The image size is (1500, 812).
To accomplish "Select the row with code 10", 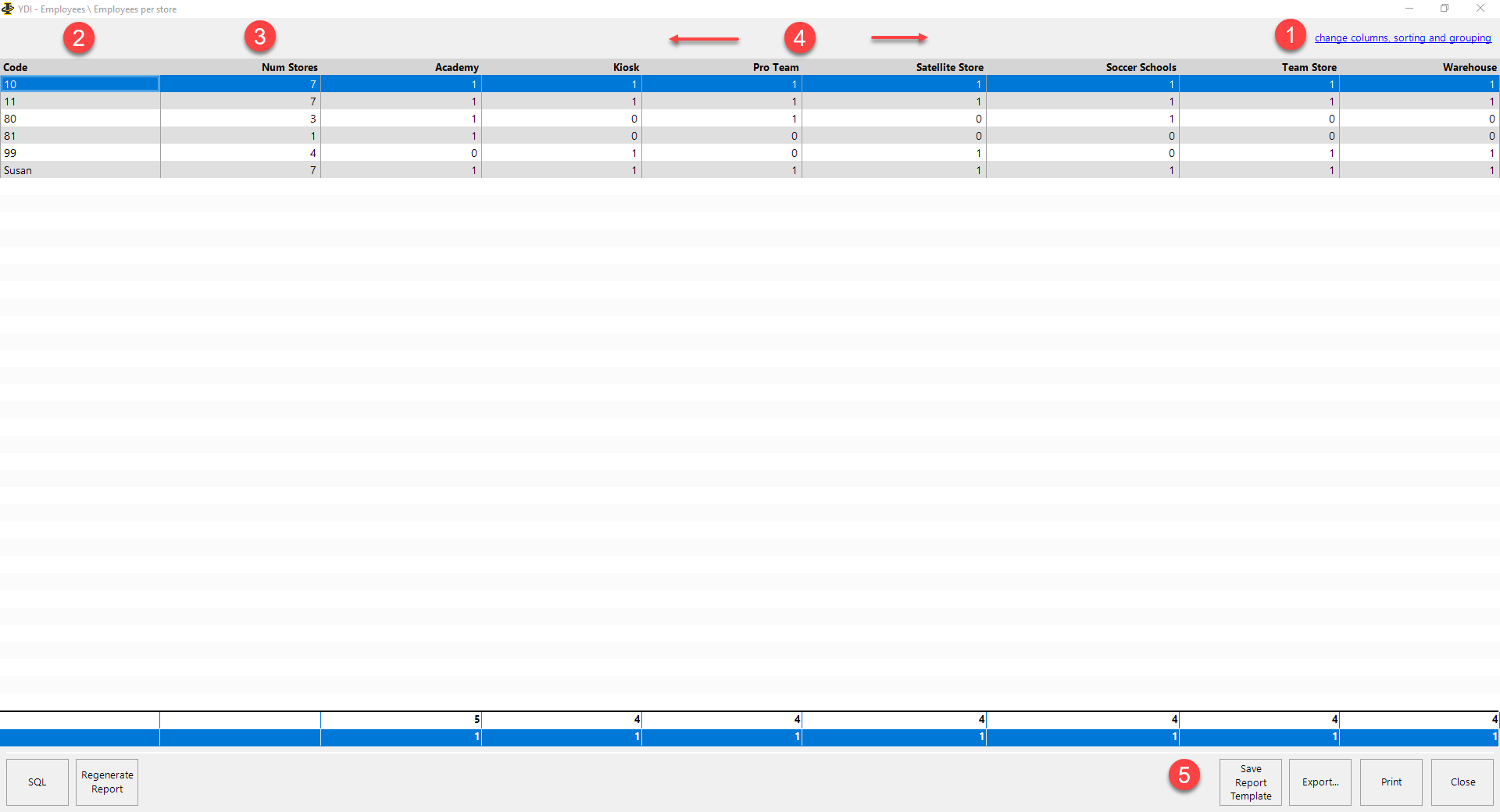I will (750, 84).
